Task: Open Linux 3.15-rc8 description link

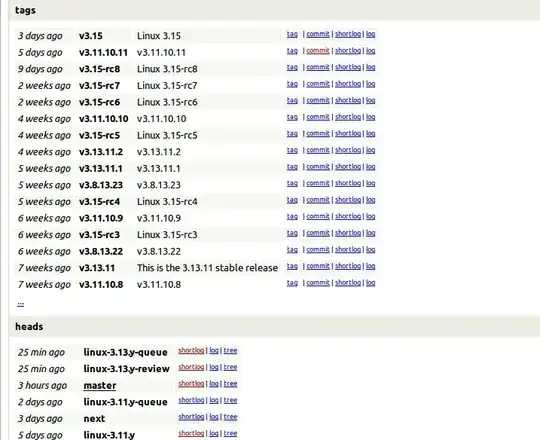Action: pos(167,69)
